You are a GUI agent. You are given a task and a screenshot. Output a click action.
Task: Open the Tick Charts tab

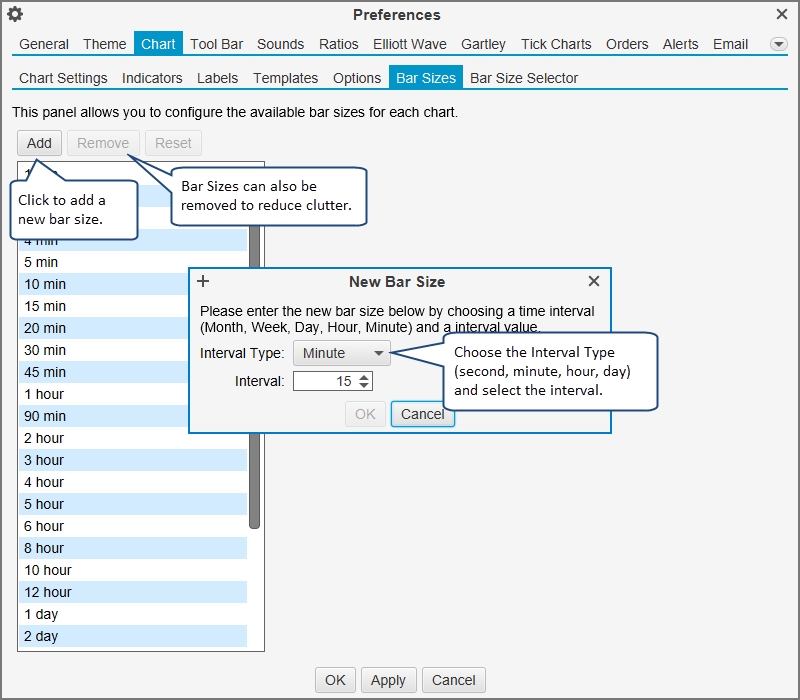coord(556,44)
